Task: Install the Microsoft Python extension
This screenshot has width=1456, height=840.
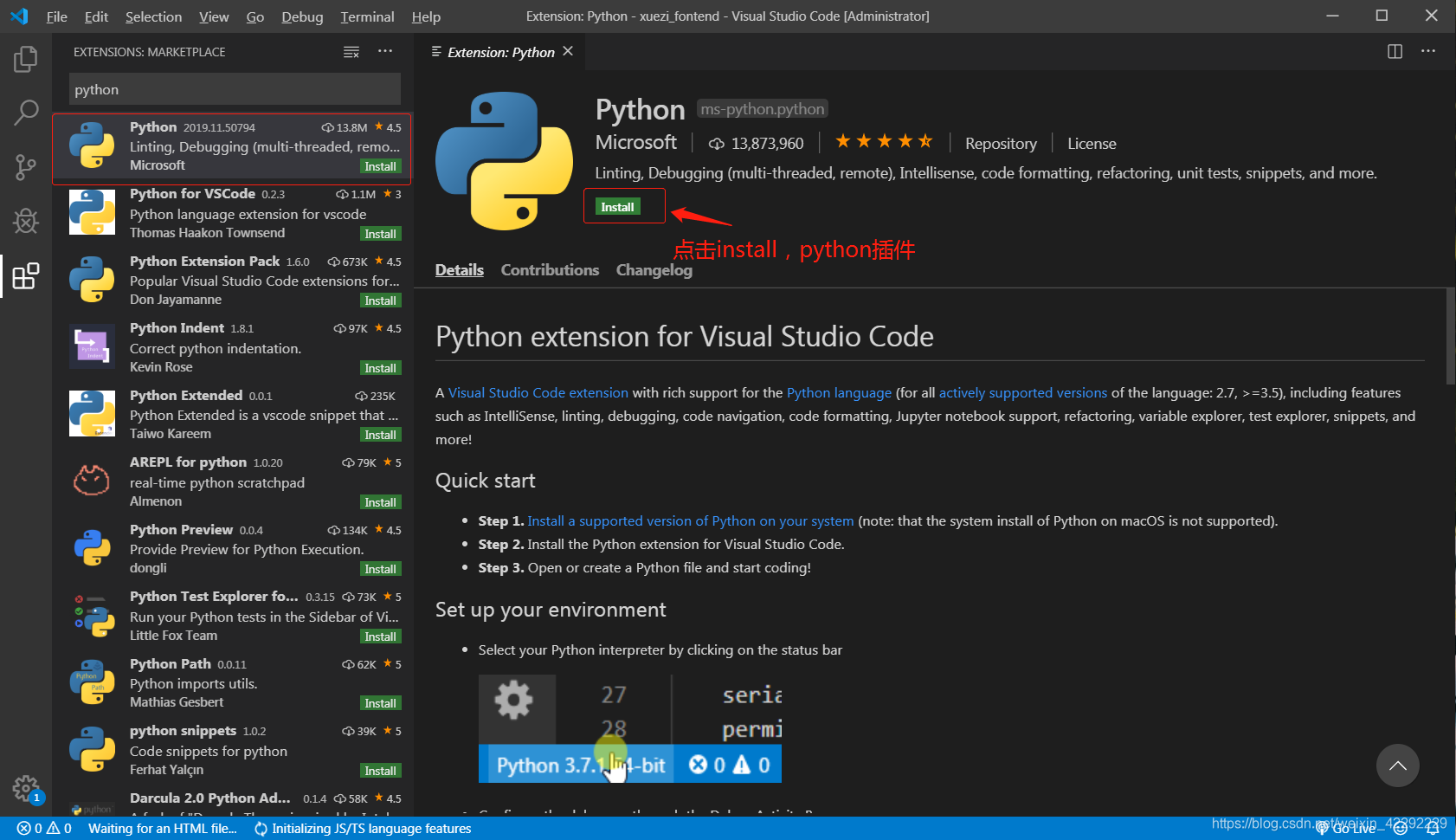Action: [617, 207]
